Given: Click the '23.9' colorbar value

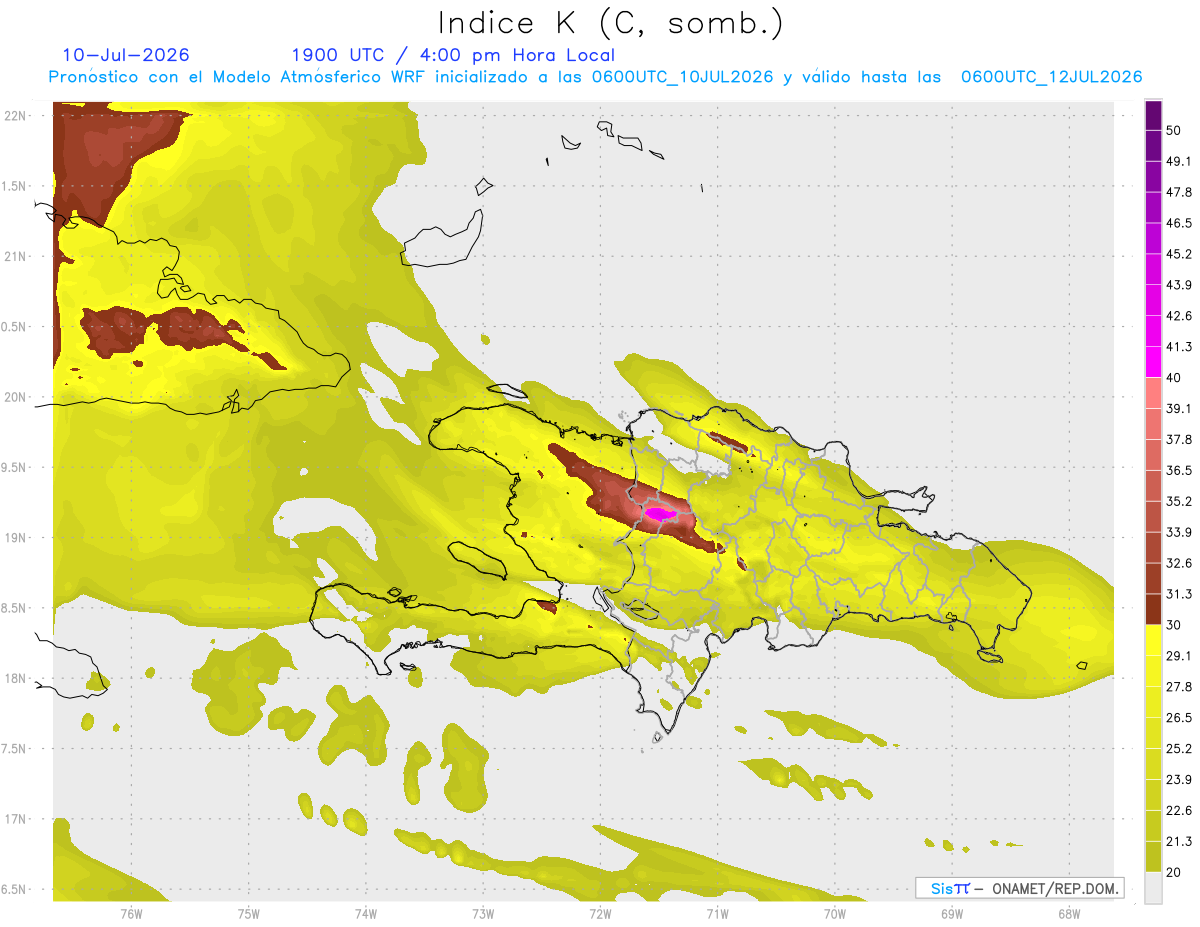Looking at the screenshot, I should (1179, 779).
